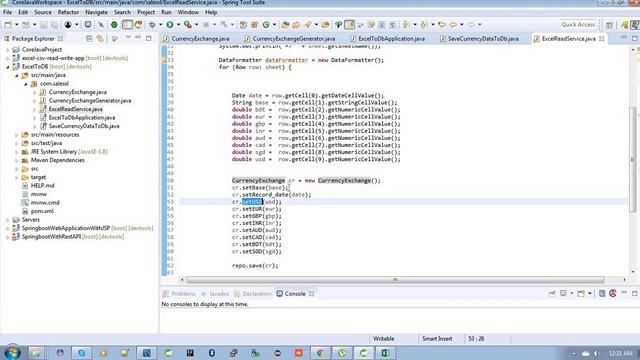The image size is (640, 360).
Task: Click the New Java Class green icon
Action: pos(266,25)
